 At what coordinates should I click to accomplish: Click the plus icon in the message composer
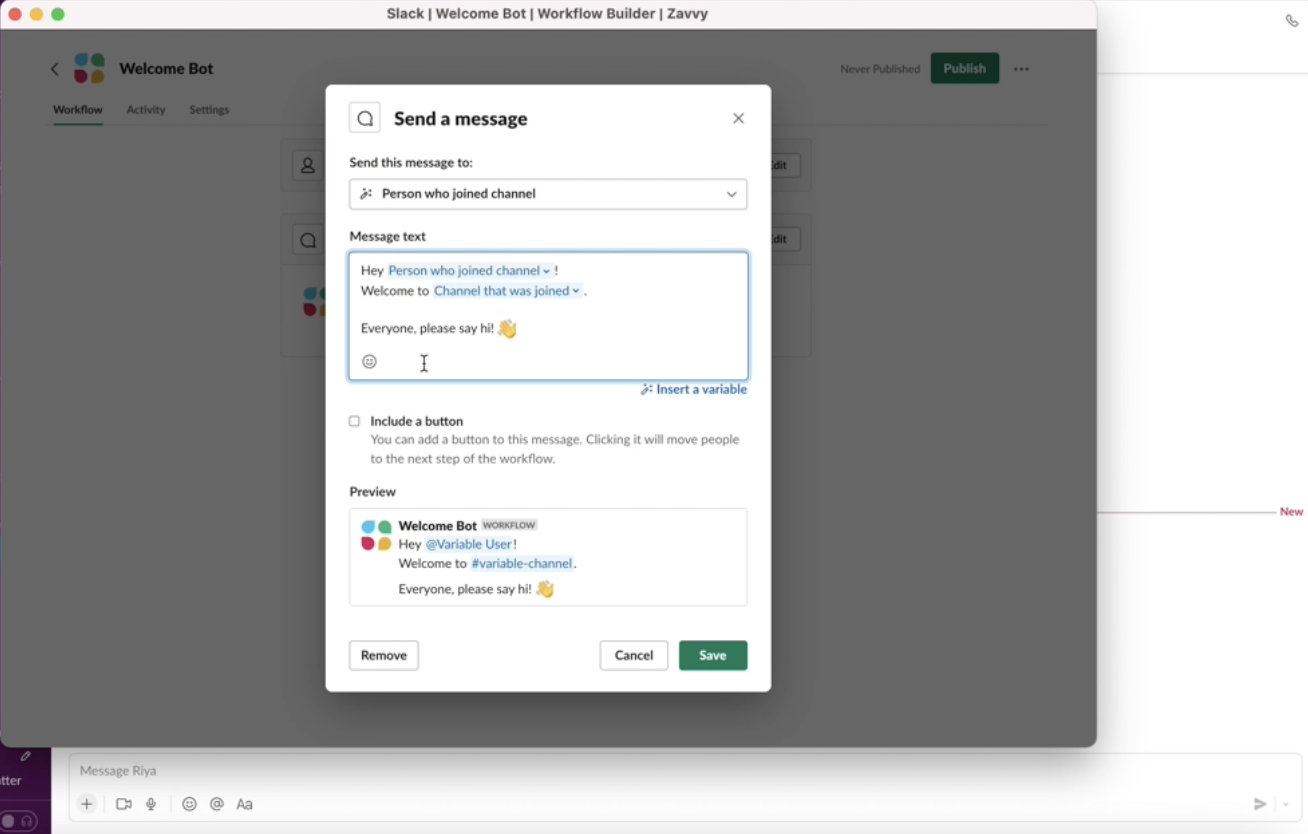tap(86, 803)
